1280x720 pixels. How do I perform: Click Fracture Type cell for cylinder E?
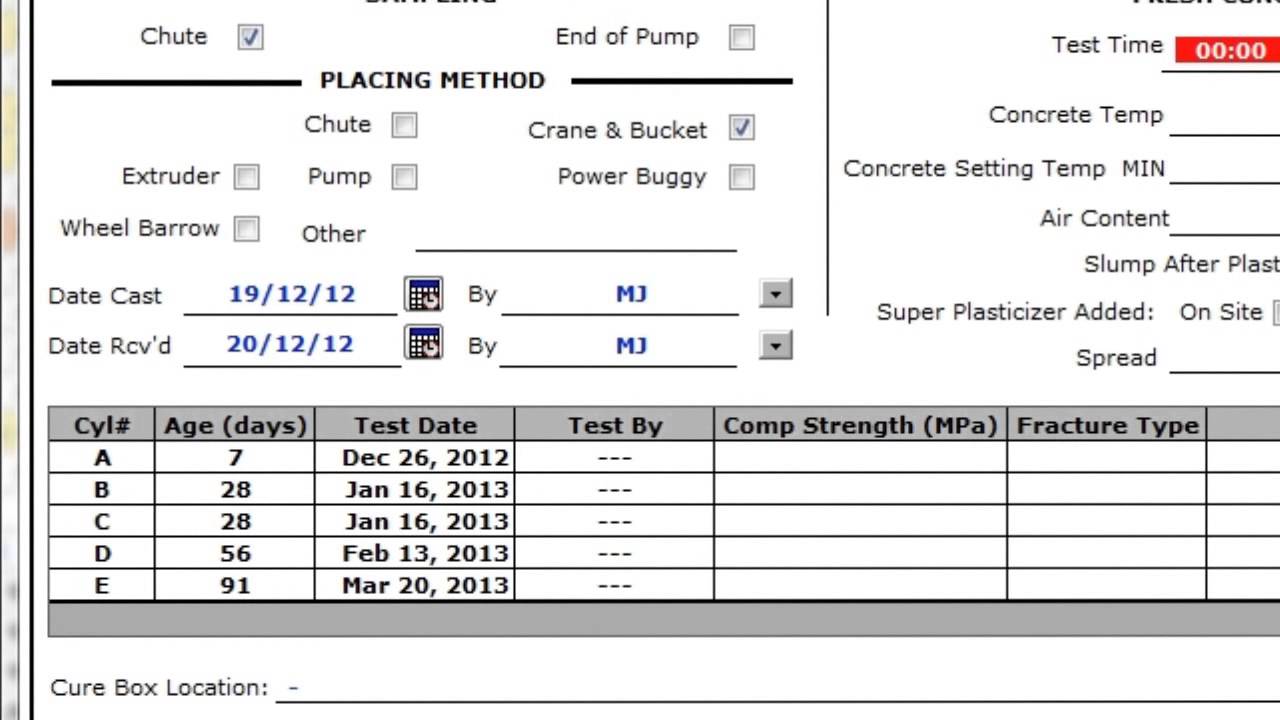(1106, 585)
